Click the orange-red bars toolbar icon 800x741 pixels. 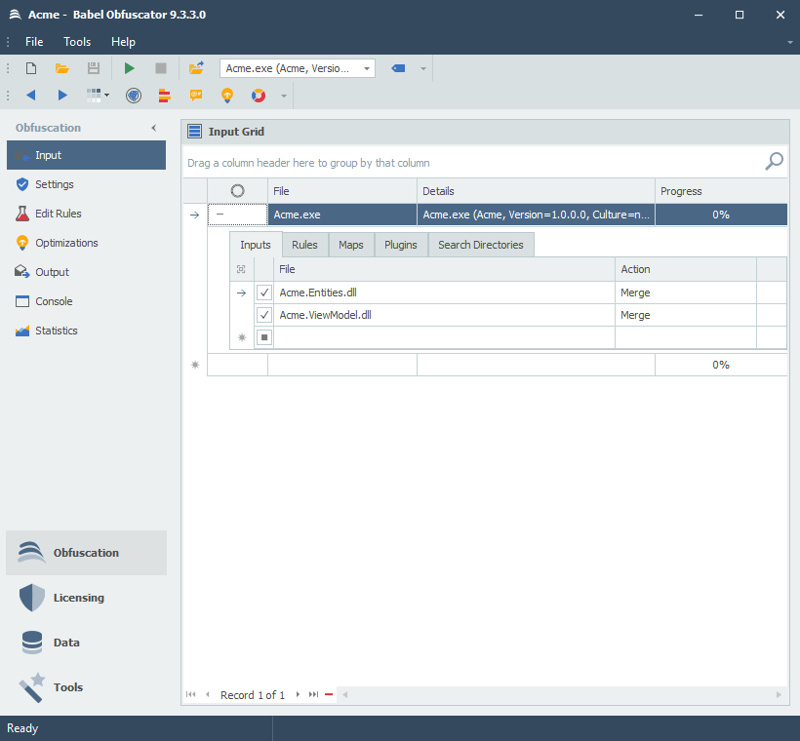pyautogui.click(x=164, y=95)
